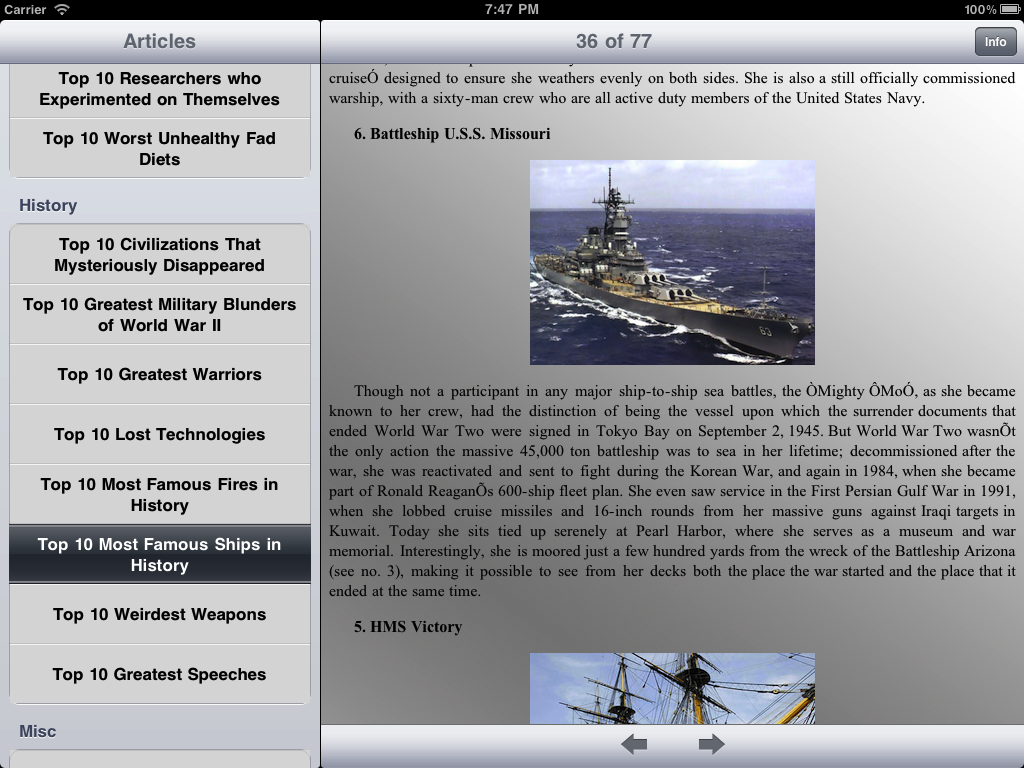The width and height of the screenshot is (1024, 768).
Task: Tap the Articles sidebar title
Action: [159, 41]
